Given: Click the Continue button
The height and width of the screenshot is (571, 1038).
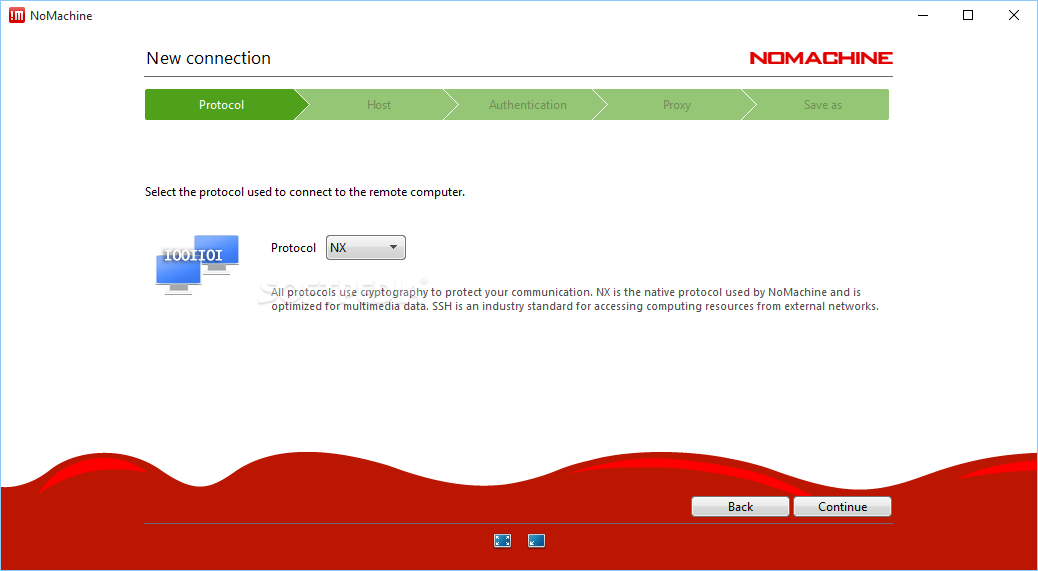Looking at the screenshot, I should tap(842, 506).
